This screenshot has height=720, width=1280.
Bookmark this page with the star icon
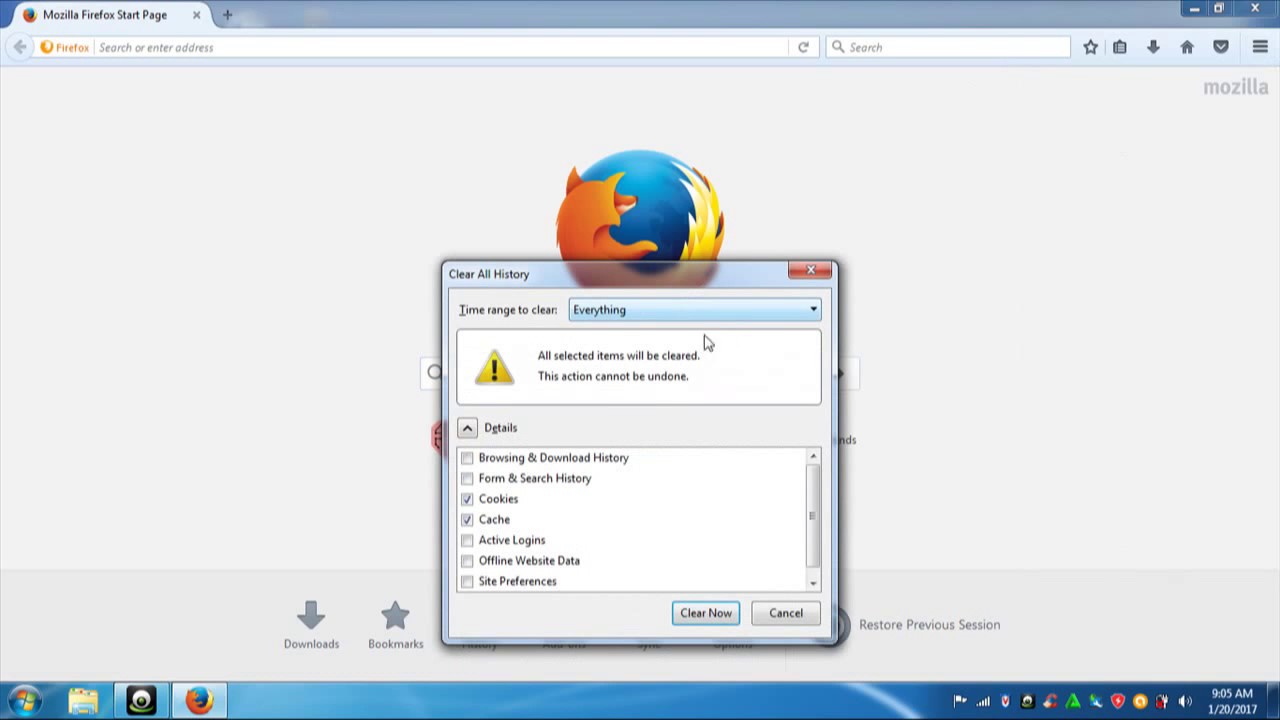(x=1090, y=47)
